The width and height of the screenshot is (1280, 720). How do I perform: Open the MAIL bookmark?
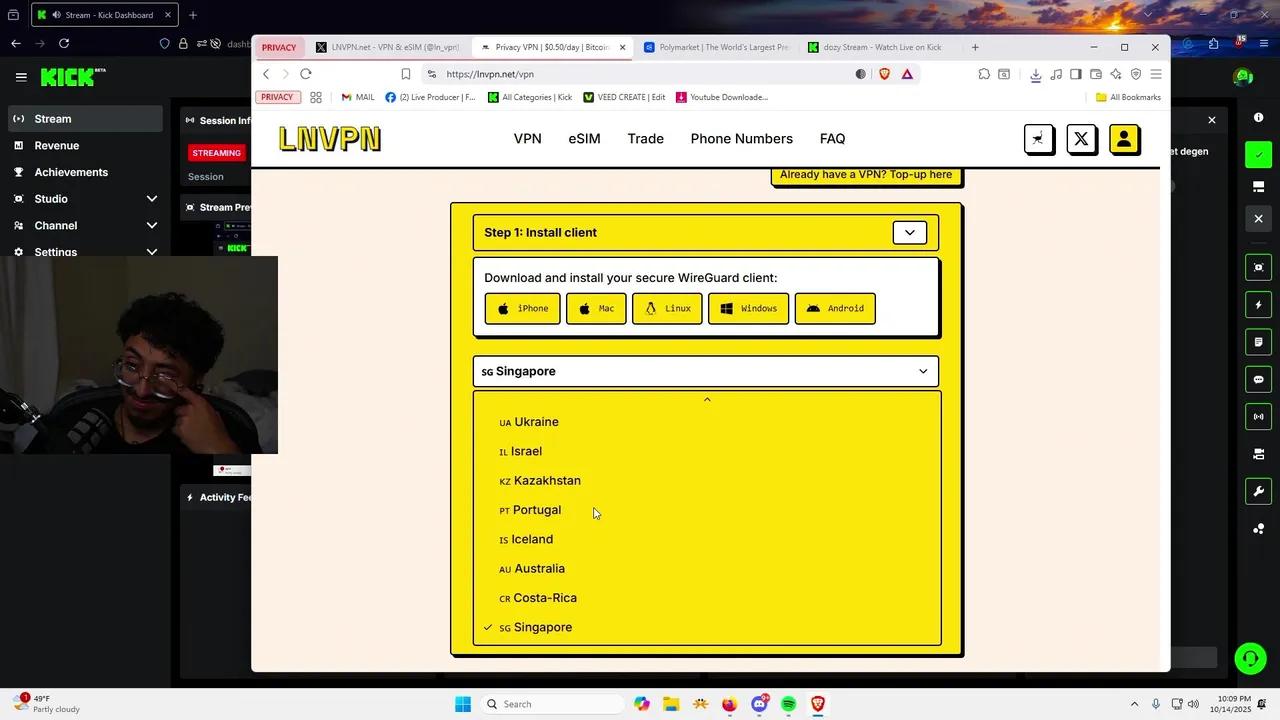coord(358,97)
